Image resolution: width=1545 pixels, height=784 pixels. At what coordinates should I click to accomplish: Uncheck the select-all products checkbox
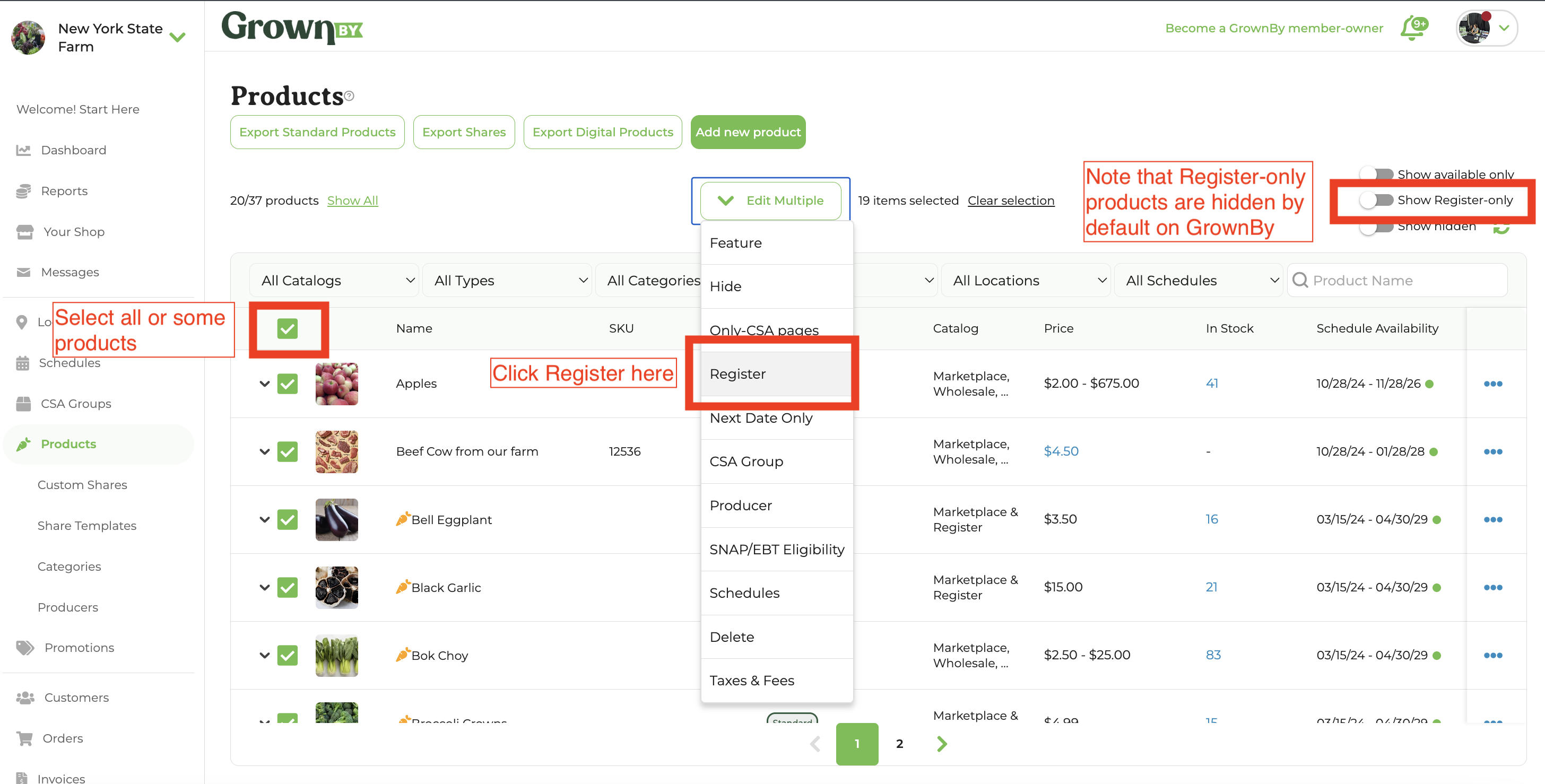(287, 329)
